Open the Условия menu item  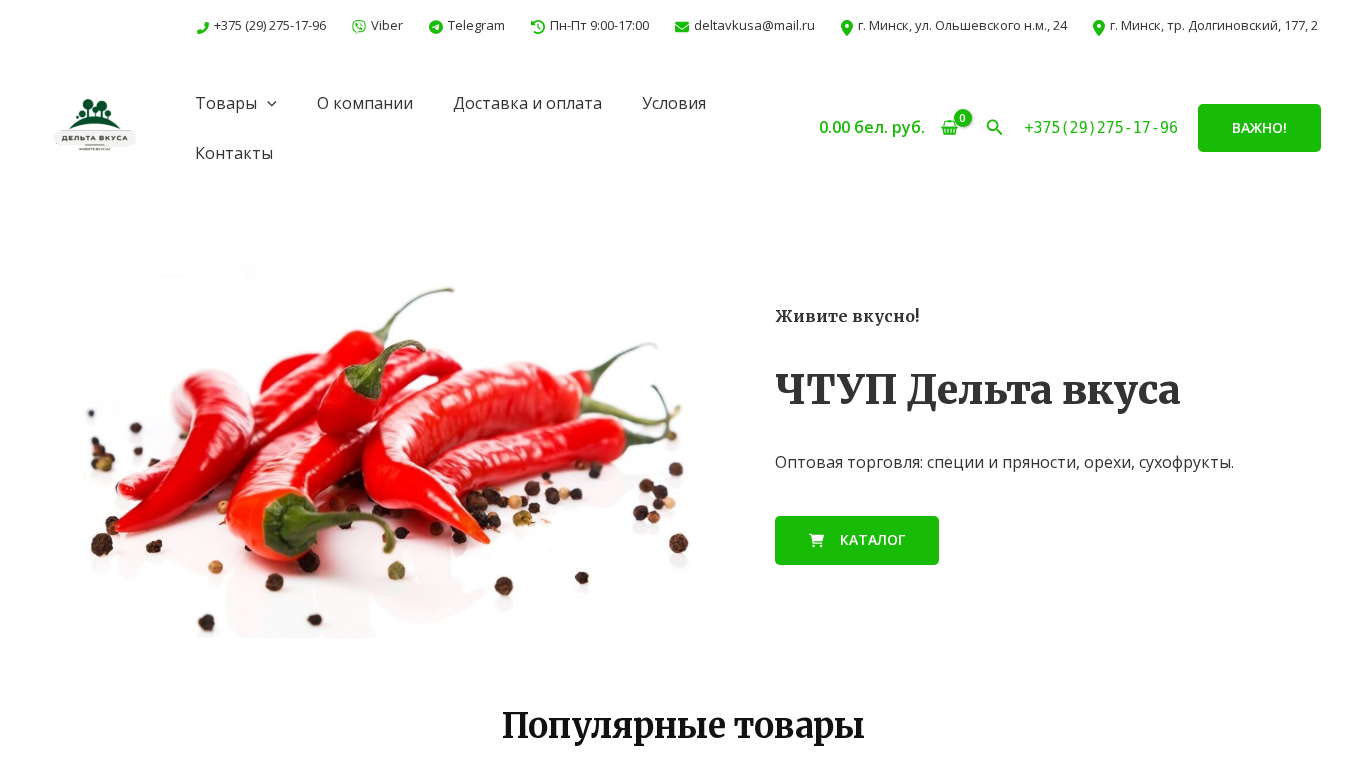(x=674, y=103)
